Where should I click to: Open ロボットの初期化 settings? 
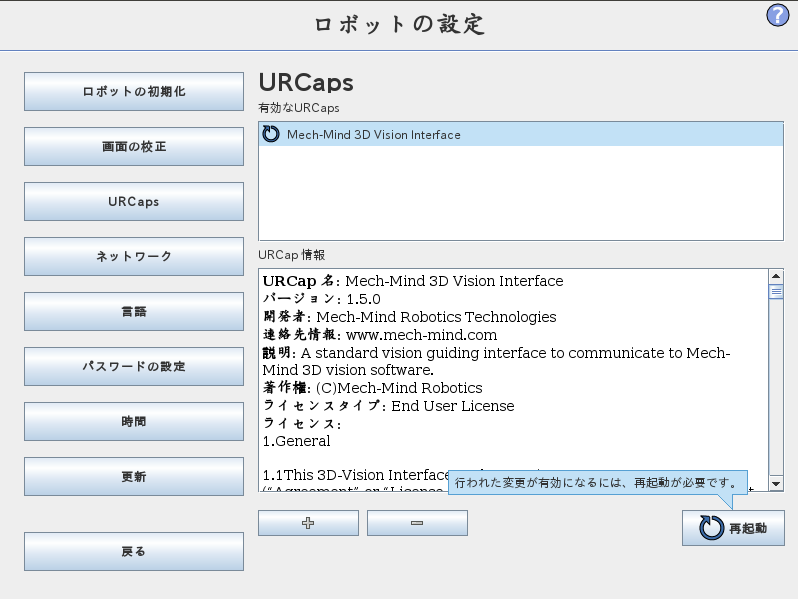[x=134, y=91]
